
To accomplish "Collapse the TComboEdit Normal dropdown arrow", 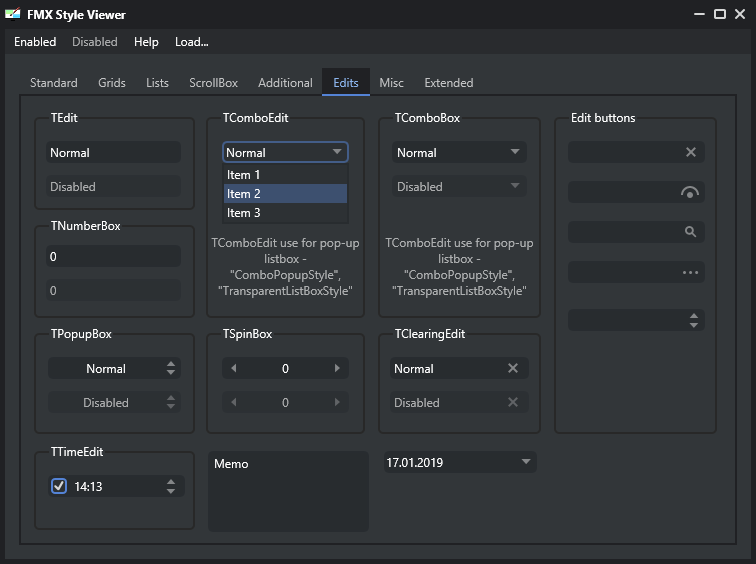I will [x=337, y=152].
